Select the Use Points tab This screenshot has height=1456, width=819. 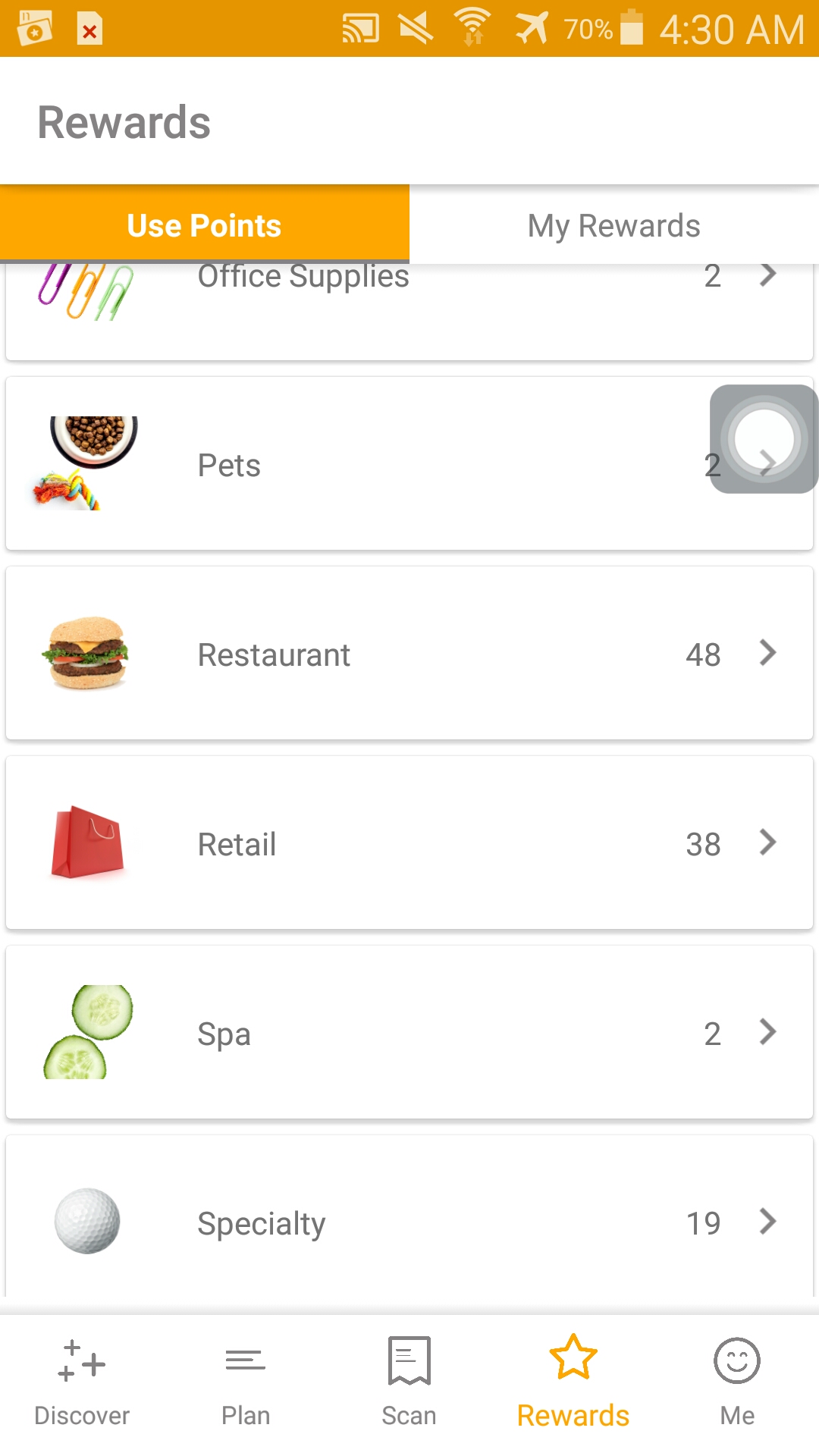pyautogui.click(x=205, y=225)
